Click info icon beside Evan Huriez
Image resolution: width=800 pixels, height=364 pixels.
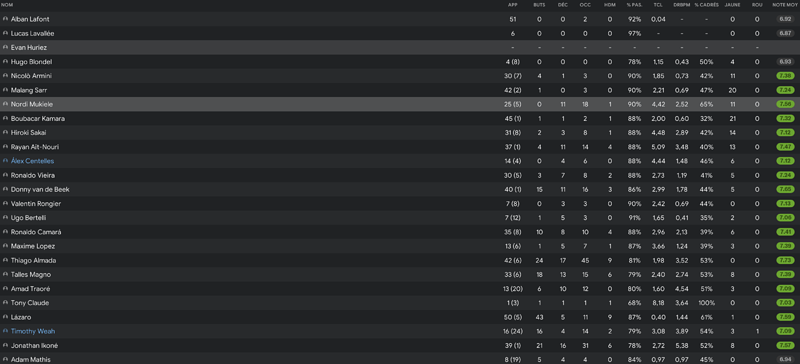tap(5, 47)
